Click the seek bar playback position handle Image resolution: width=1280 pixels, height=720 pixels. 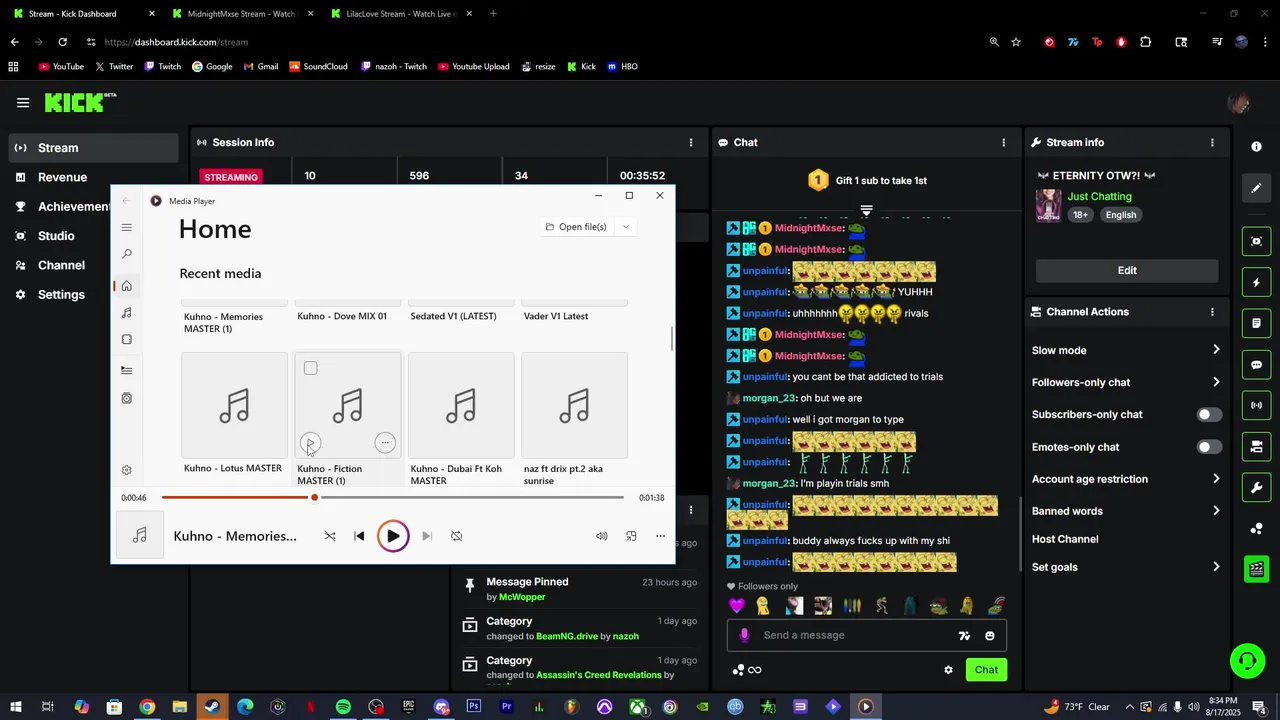click(x=314, y=497)
